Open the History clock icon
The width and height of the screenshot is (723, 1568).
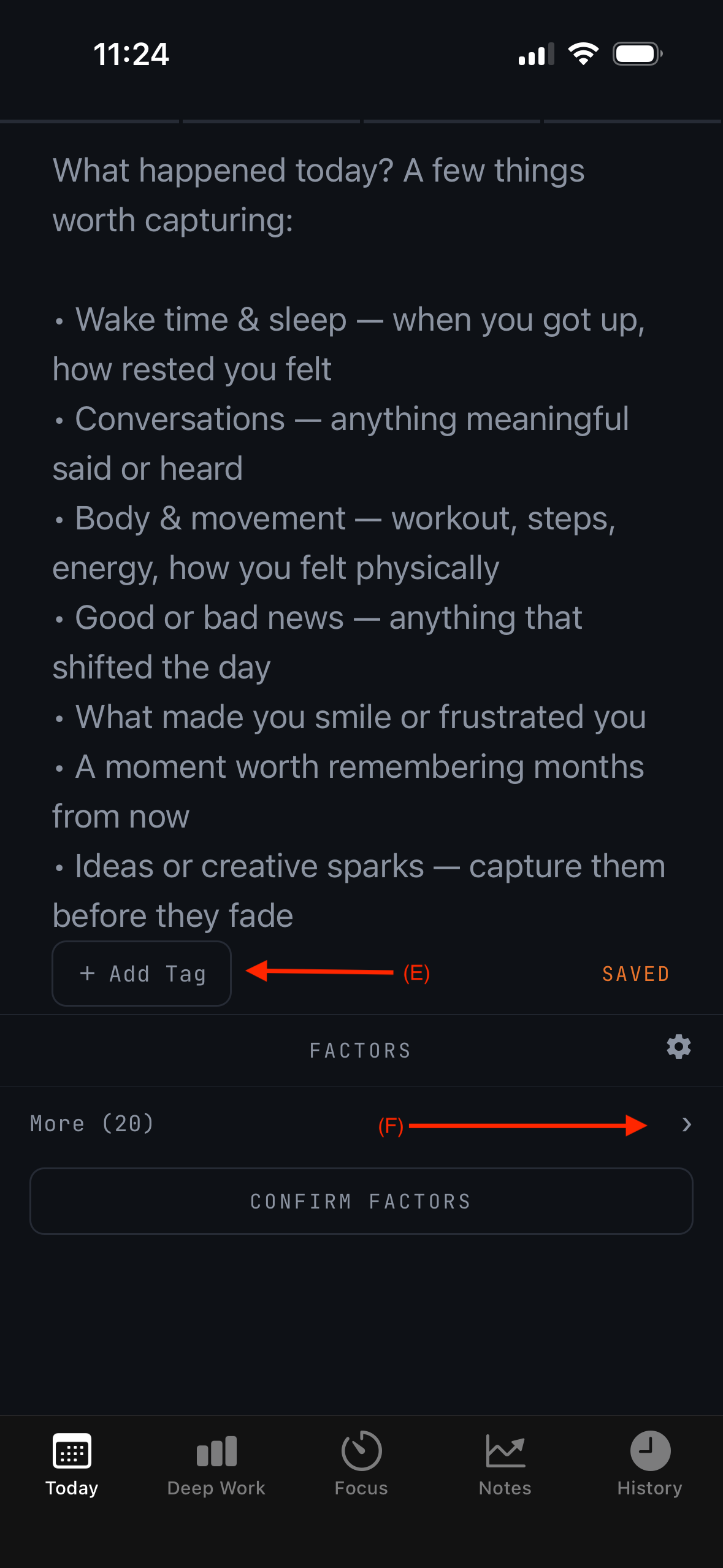650,1451
